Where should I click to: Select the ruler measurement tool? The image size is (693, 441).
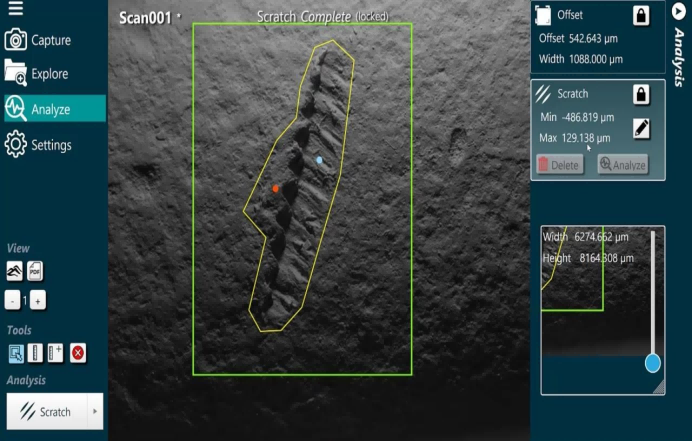coord(35,353)
